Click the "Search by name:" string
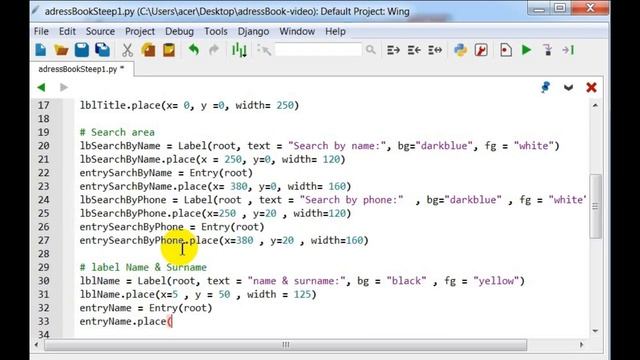 pos(337,146)
